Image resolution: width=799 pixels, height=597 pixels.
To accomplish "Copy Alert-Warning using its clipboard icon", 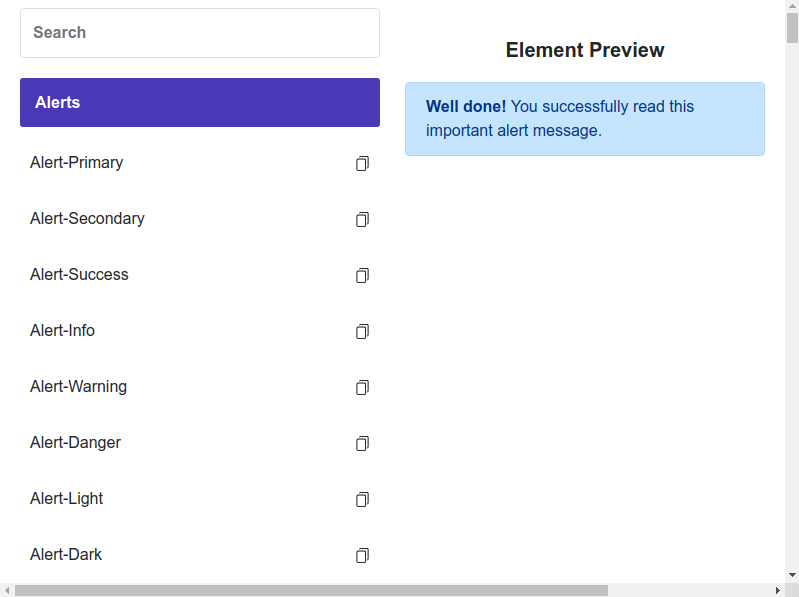I will pyautogui.click(x=362, y=387).
